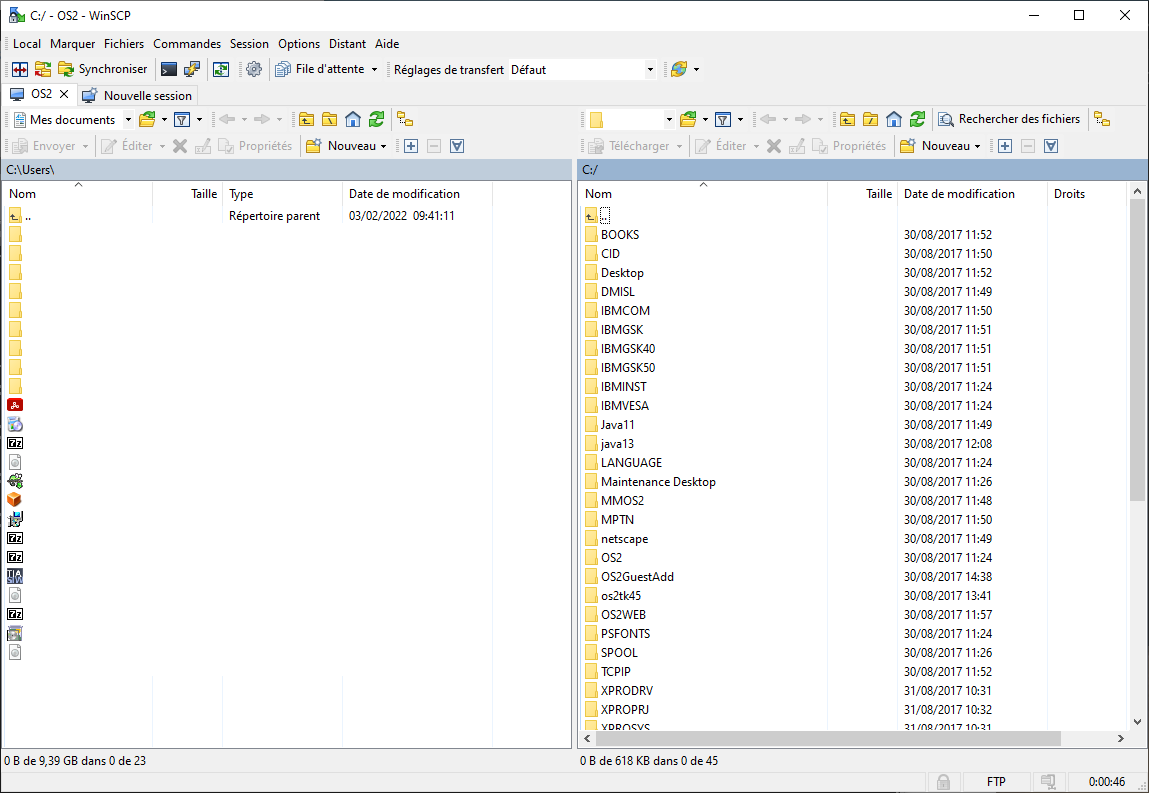
Task: Select the OS2GuestAdd folder
Action: pyautogui.click(x=637, y=577)
